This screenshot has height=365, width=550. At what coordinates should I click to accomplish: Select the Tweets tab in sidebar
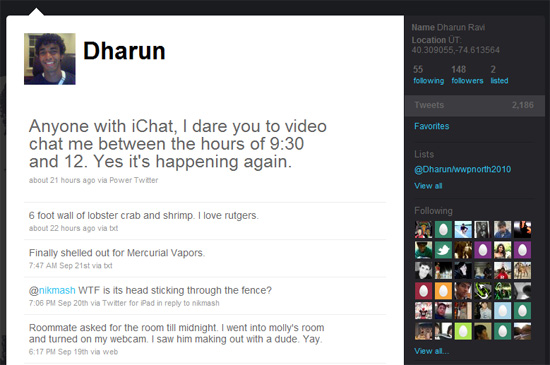pyautogui.click(x=474, y=105)
